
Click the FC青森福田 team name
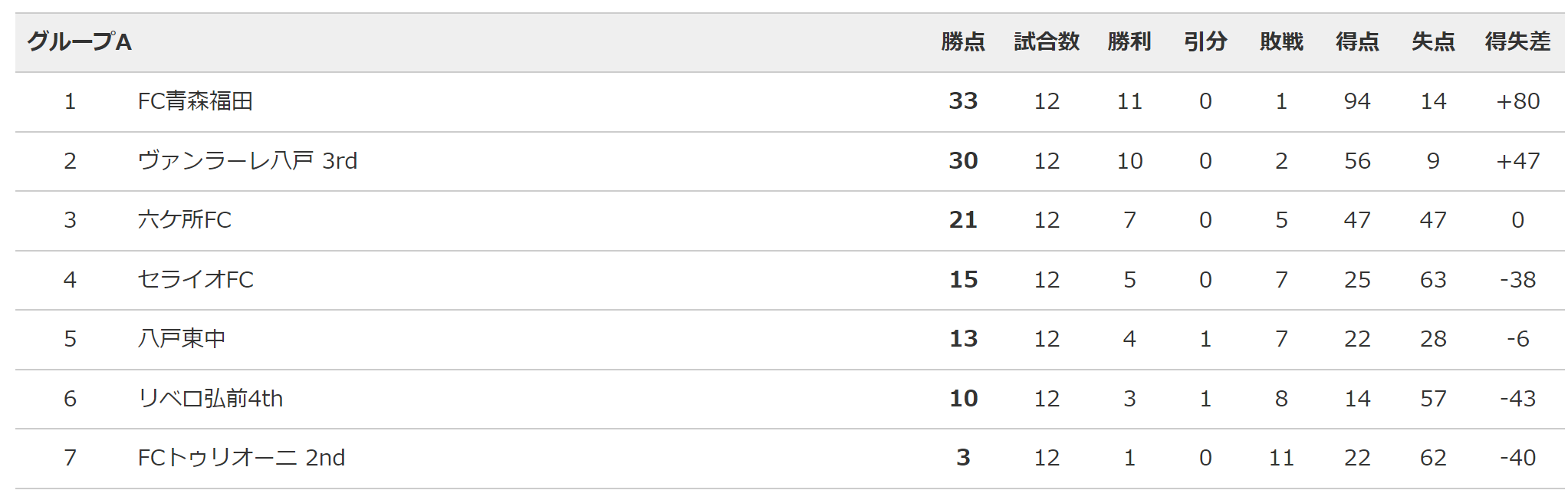pyautogui.click(x=195, y=101)
